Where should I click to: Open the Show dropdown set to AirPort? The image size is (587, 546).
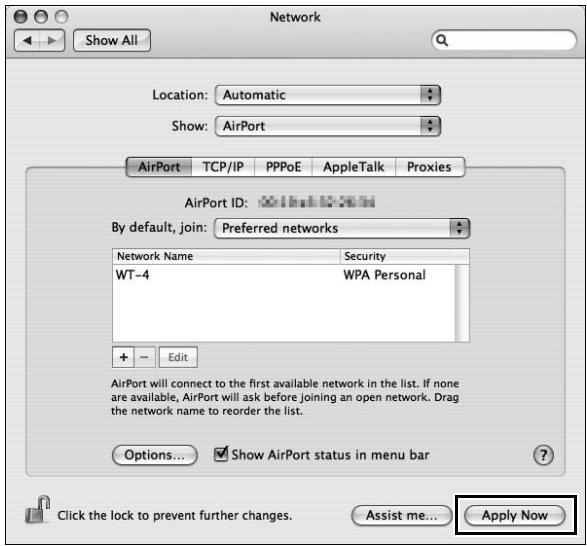pyautogui.click(x=328, y=126)
